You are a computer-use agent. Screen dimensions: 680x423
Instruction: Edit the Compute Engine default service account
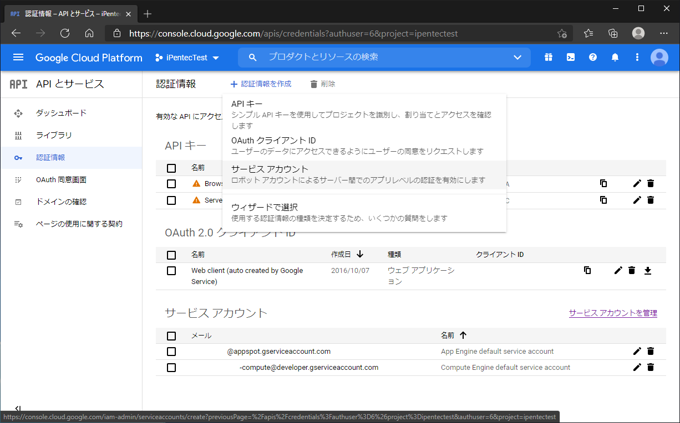[x=637, y=367]
